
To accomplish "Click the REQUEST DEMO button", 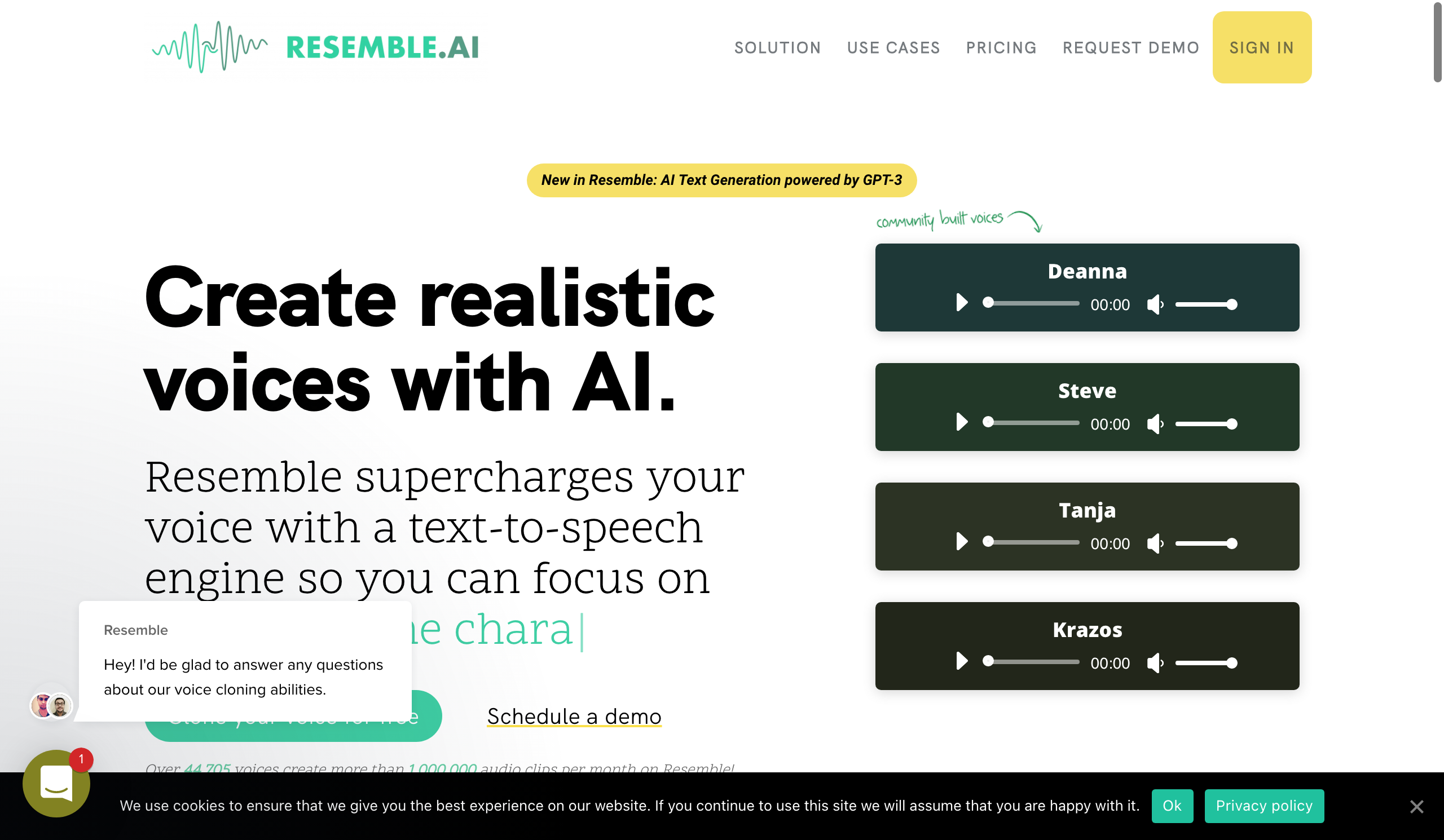I will pos(1130,47).
